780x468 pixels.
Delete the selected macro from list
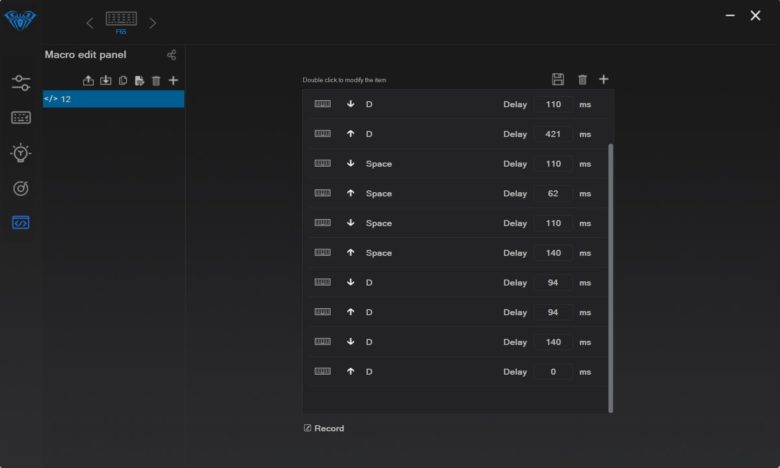click(156, 81)
